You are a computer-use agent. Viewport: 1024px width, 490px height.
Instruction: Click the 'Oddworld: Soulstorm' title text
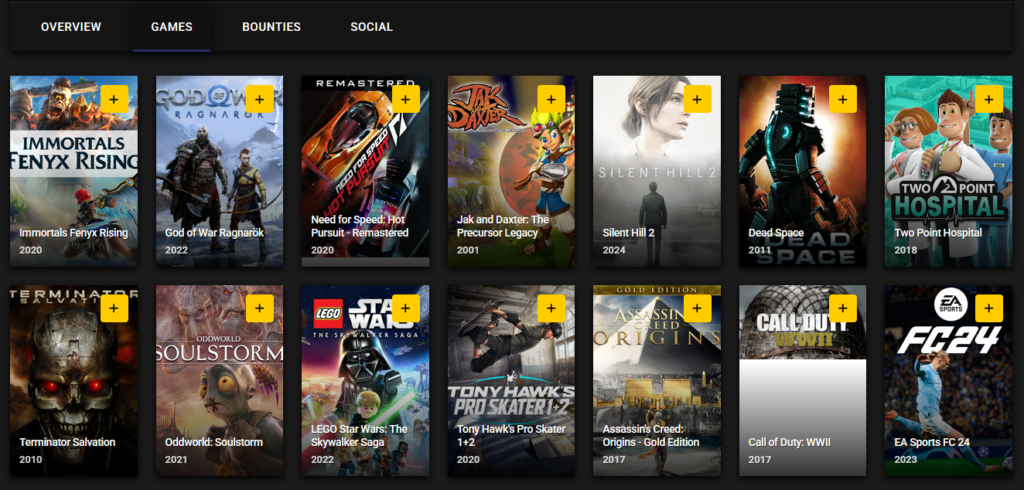214,442
